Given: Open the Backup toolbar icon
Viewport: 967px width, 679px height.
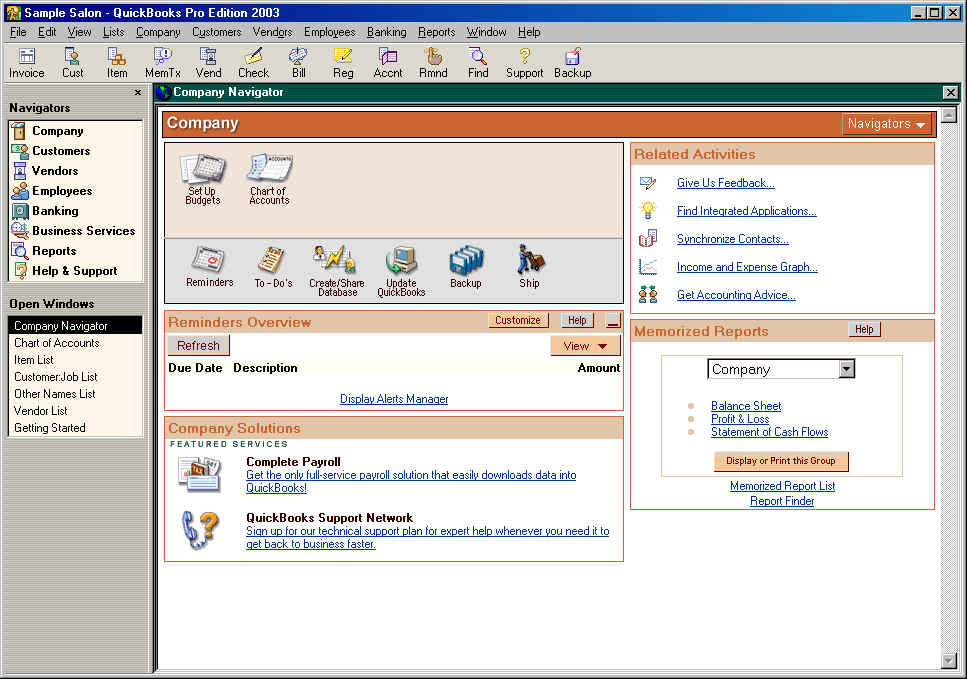Looking at the screenshot, I should pos(572,63).
